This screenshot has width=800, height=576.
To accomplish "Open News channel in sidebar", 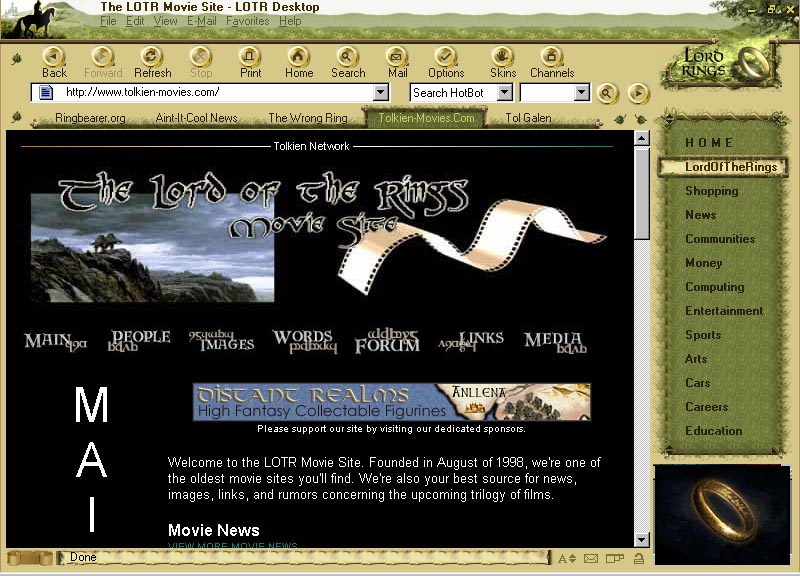I will 701,215.
